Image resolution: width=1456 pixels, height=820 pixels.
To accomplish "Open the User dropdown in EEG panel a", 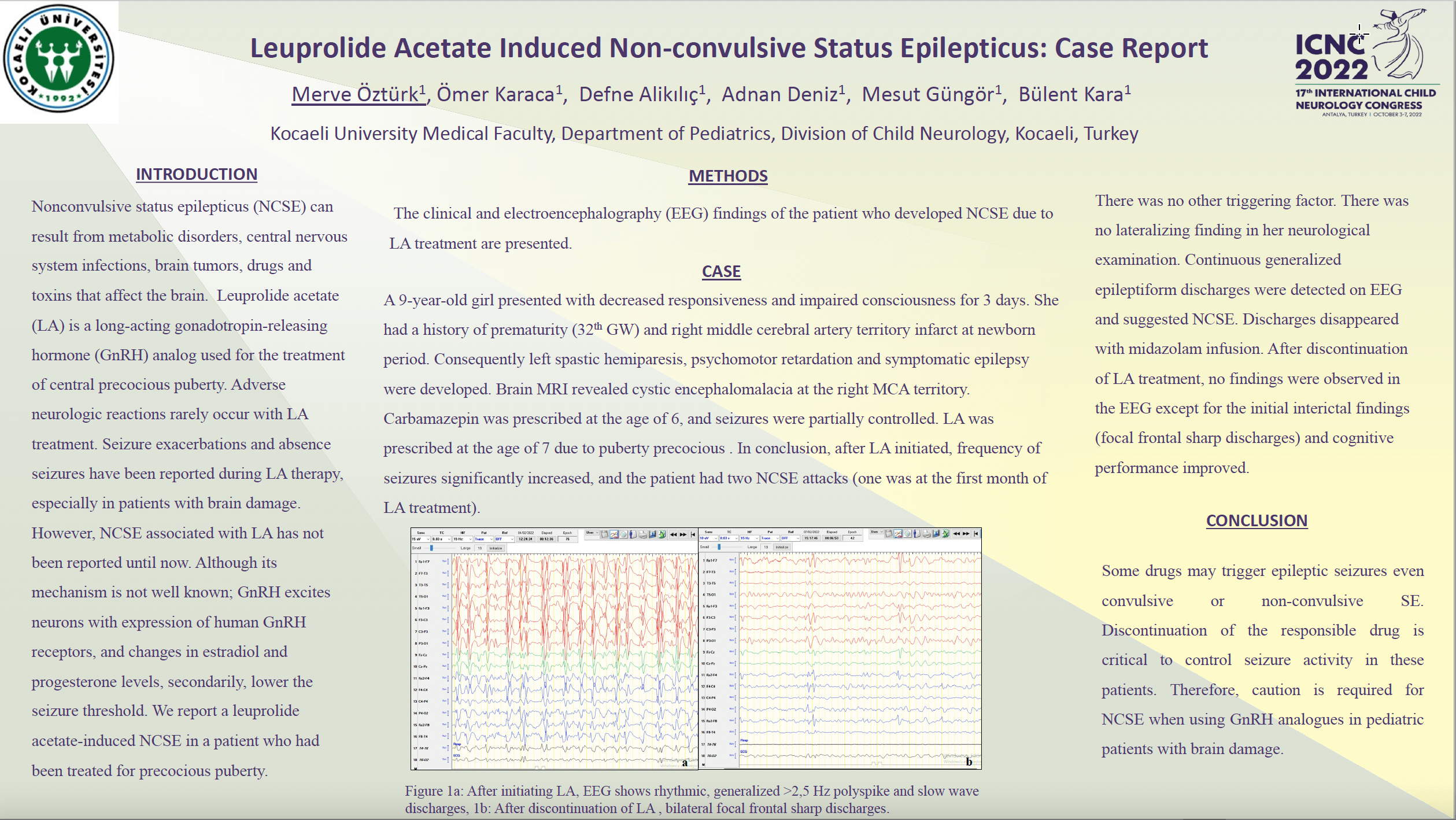I will (593, 533).
